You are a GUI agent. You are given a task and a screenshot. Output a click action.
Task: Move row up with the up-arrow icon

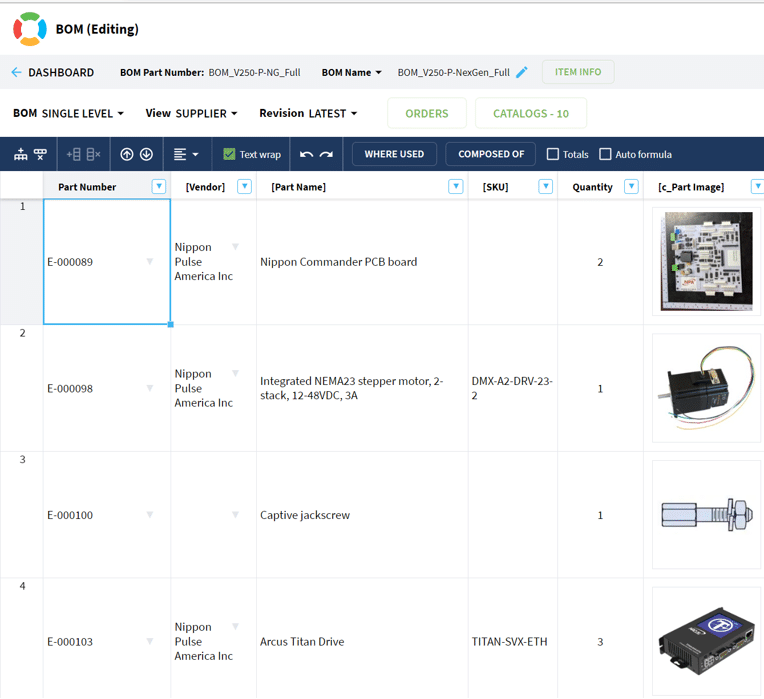[127, 154]
